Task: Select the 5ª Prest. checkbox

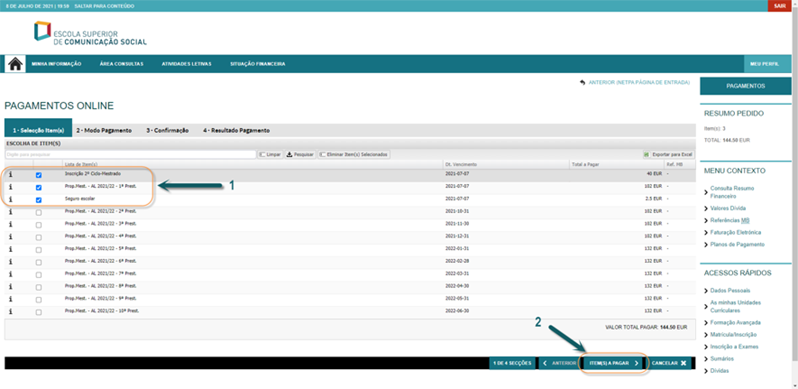Action: [39, 250]
